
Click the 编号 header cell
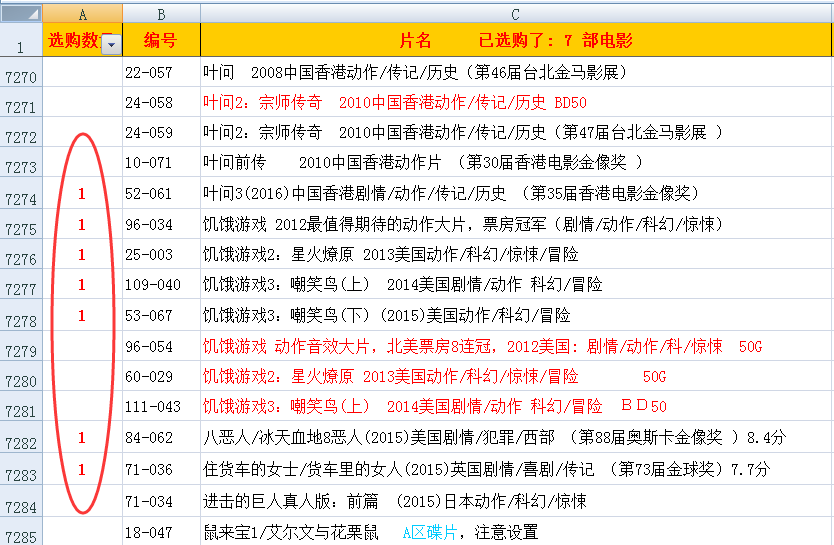pos(161,40)
